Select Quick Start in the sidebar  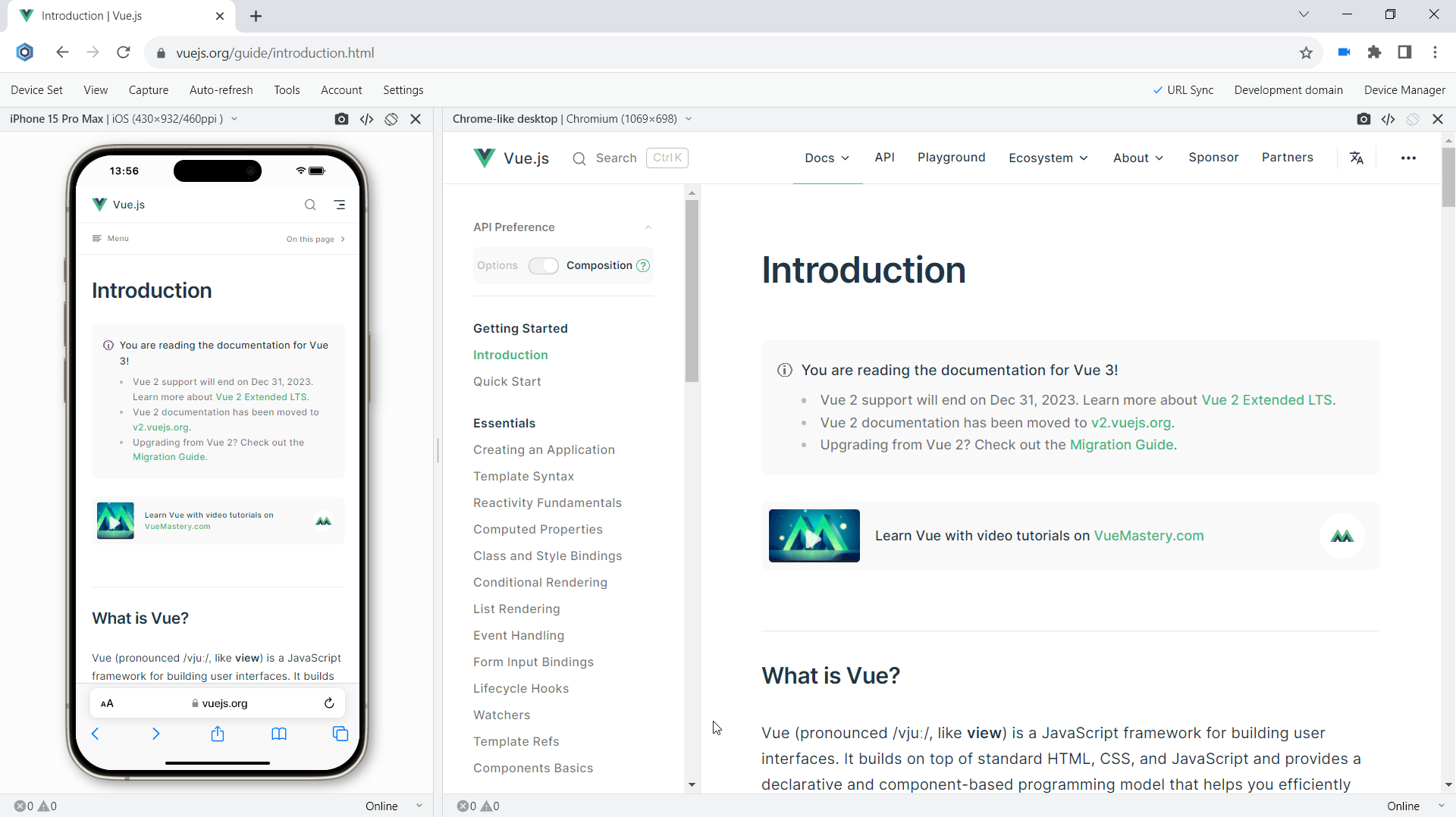pos(507,381)
